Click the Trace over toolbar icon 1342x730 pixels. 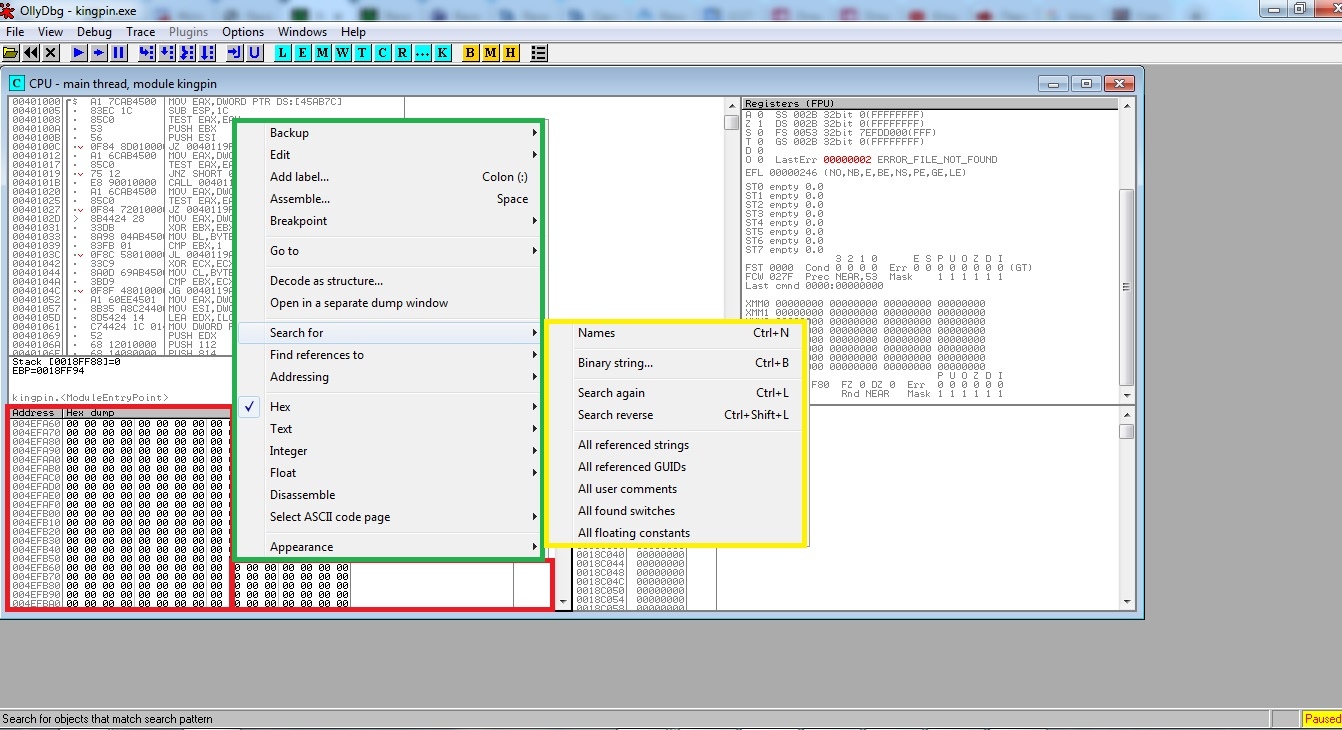207,52
